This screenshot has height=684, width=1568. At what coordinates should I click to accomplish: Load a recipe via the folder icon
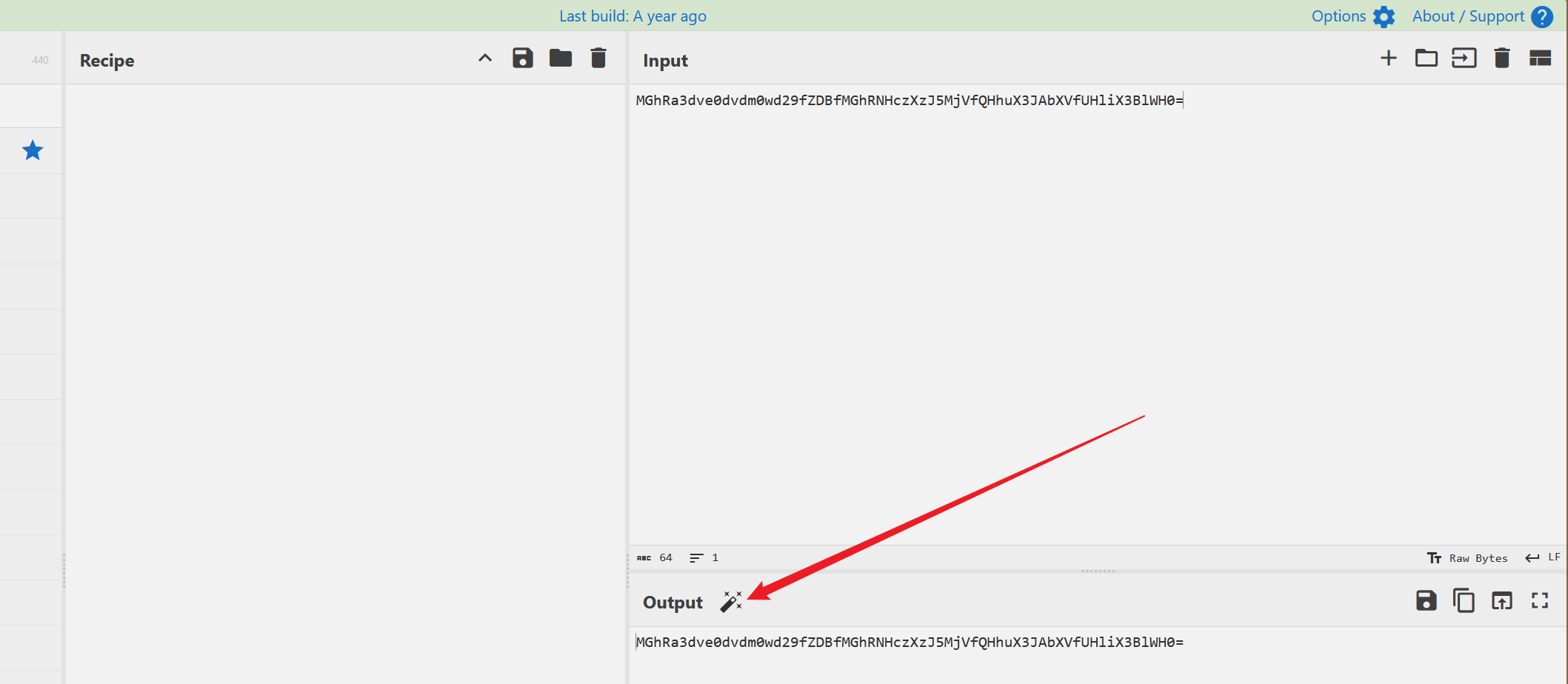coord(561,58)
